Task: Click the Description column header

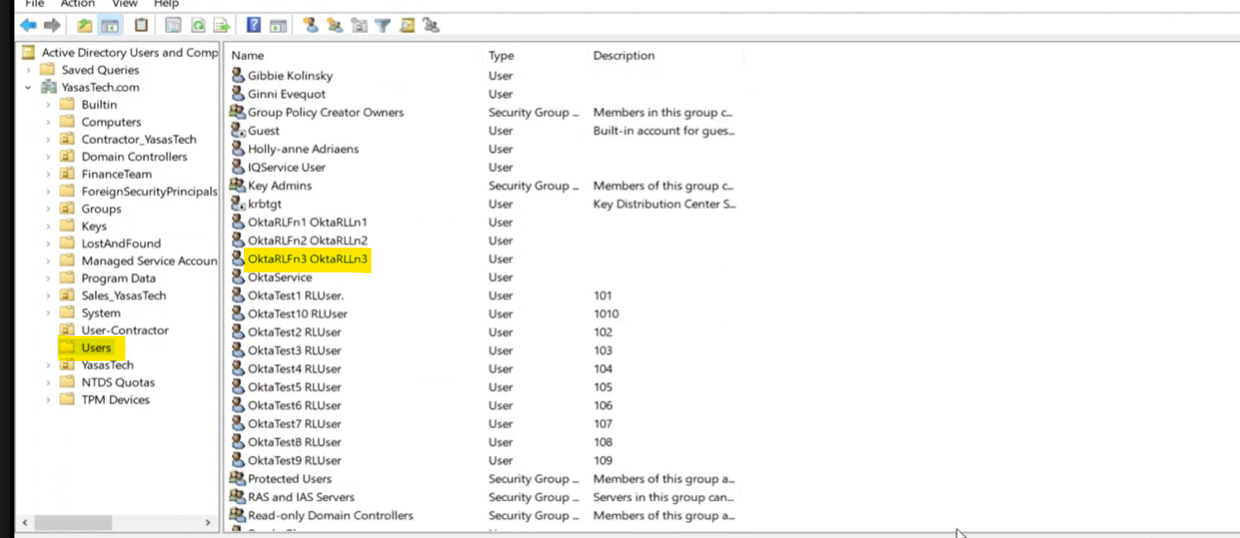Action: point(624,56)
